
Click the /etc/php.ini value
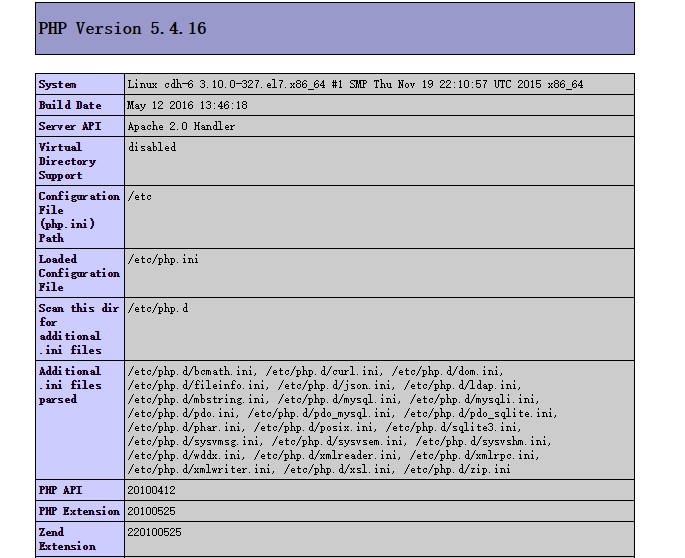tap(163, 259)
